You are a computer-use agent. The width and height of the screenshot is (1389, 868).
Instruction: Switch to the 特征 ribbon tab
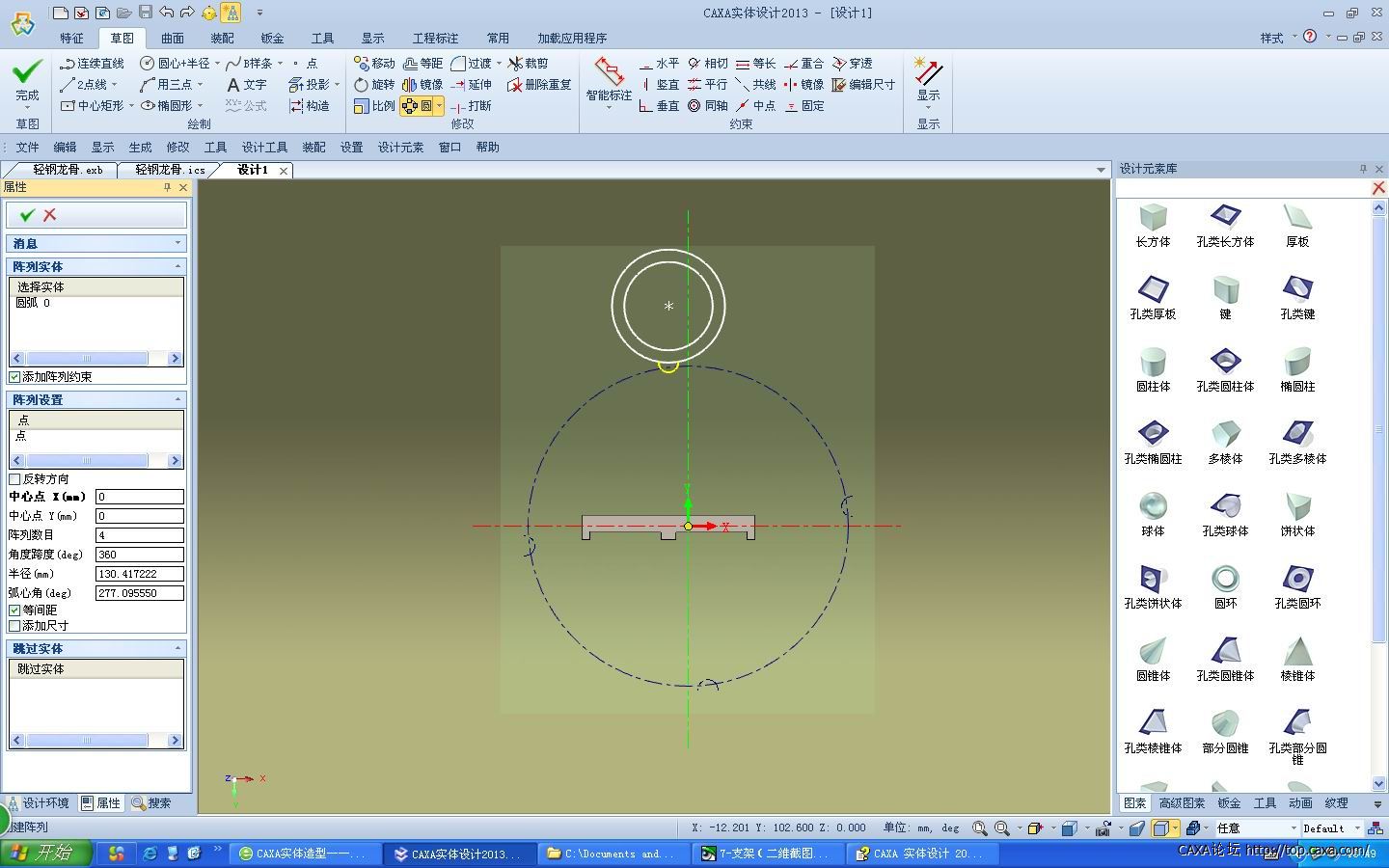pos(71,39)
